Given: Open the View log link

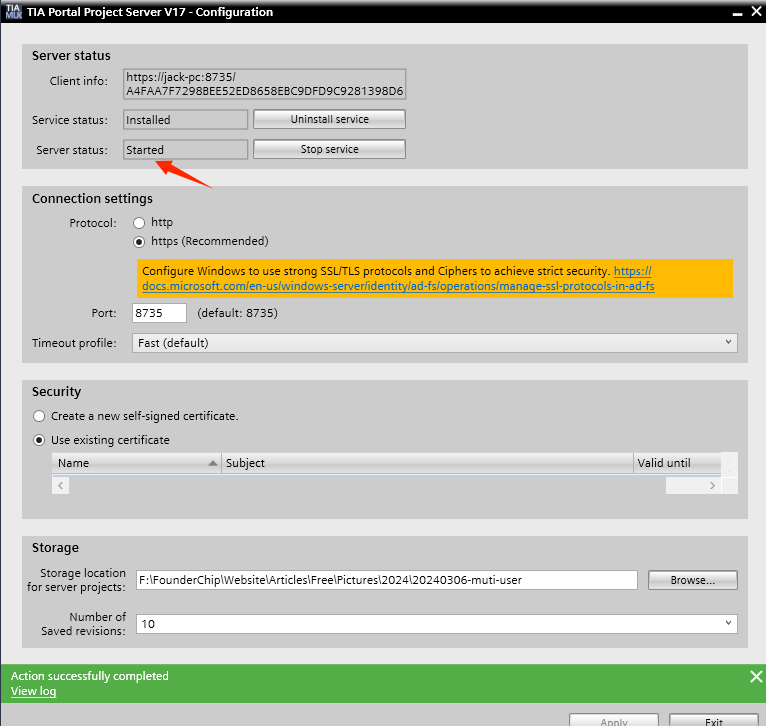Looking at the screenshot, I should (33, 691).
